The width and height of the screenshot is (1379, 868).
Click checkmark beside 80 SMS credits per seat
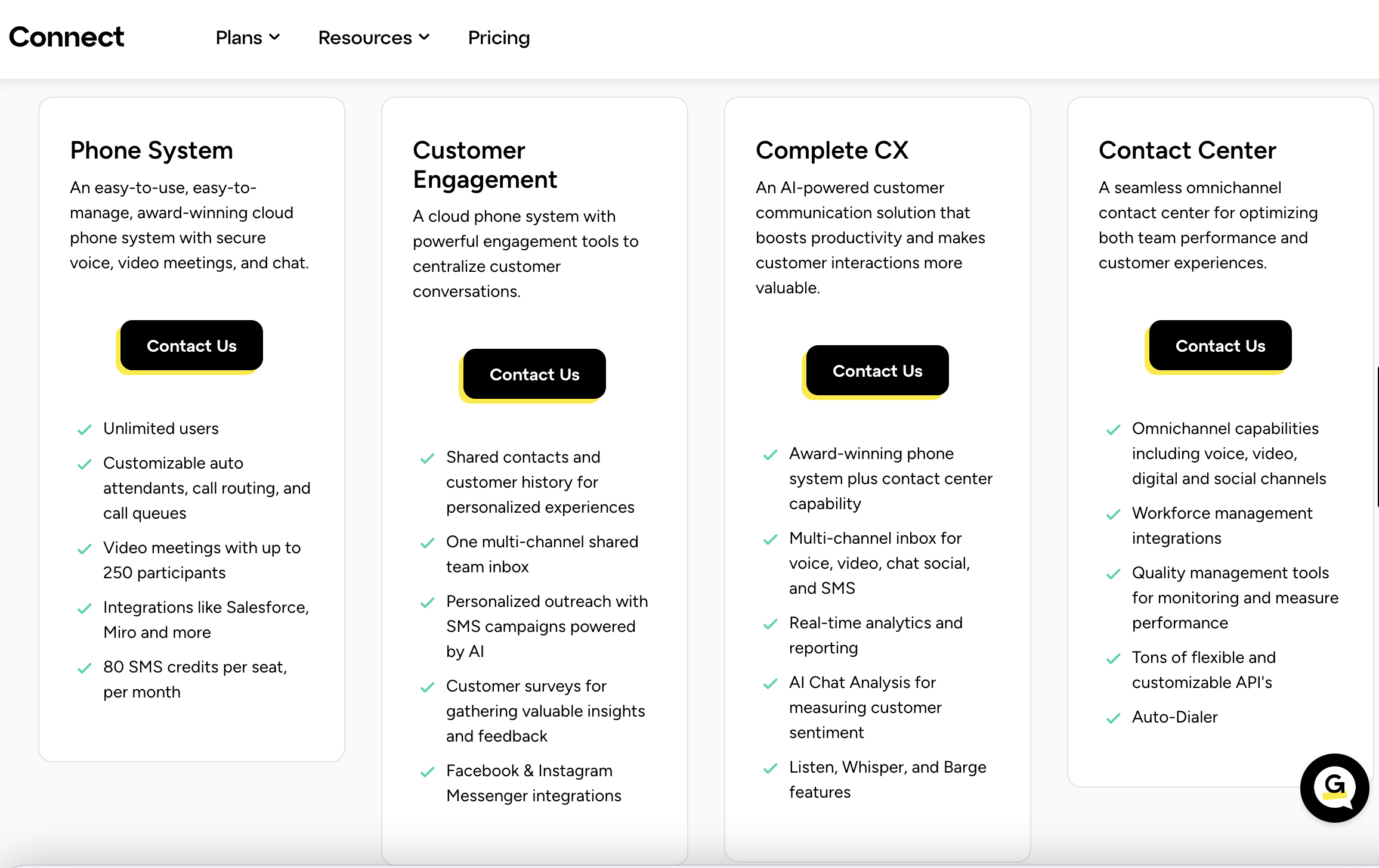(85, 668)
